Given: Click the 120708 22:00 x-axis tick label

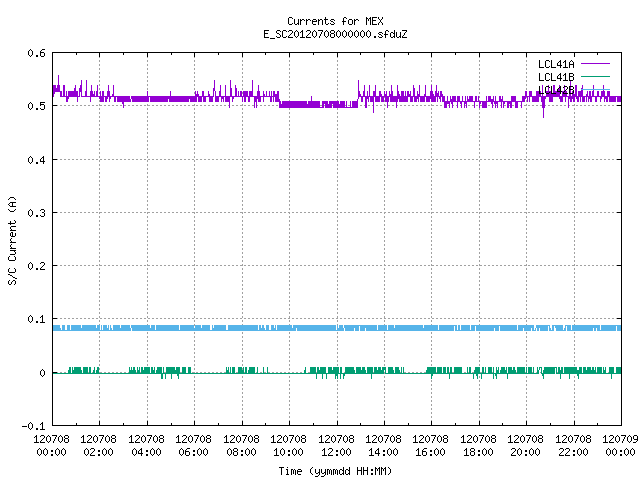Looking at the screenshot, I should coord(573,446).
